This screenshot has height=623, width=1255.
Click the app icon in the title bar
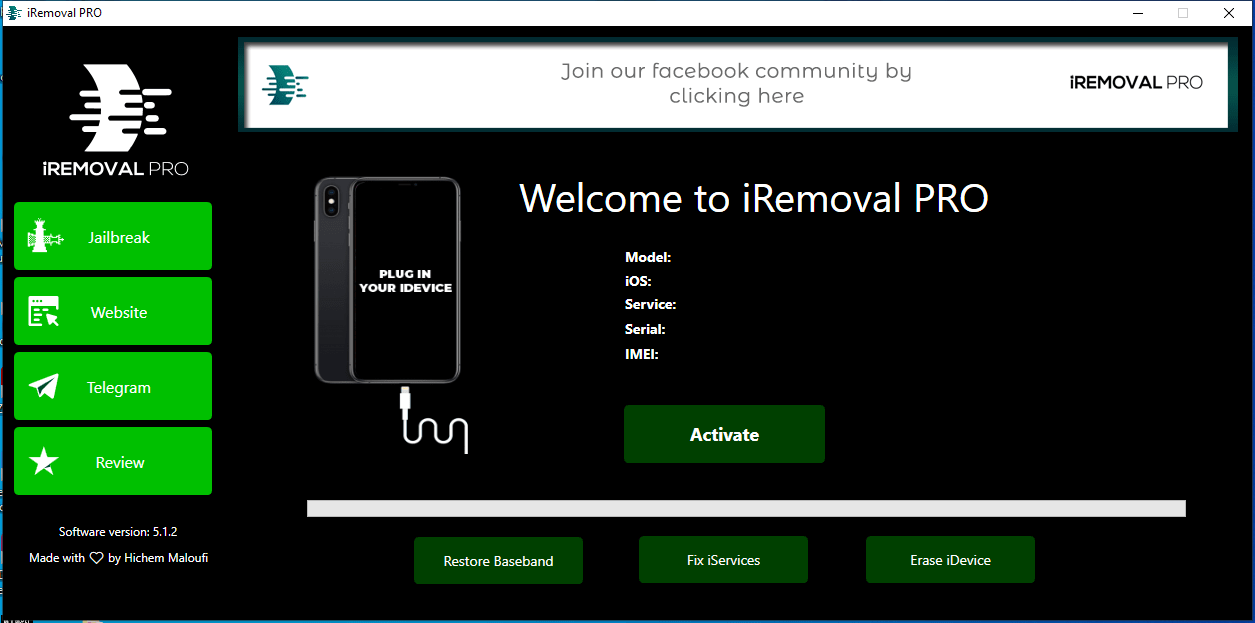(14, 12)
